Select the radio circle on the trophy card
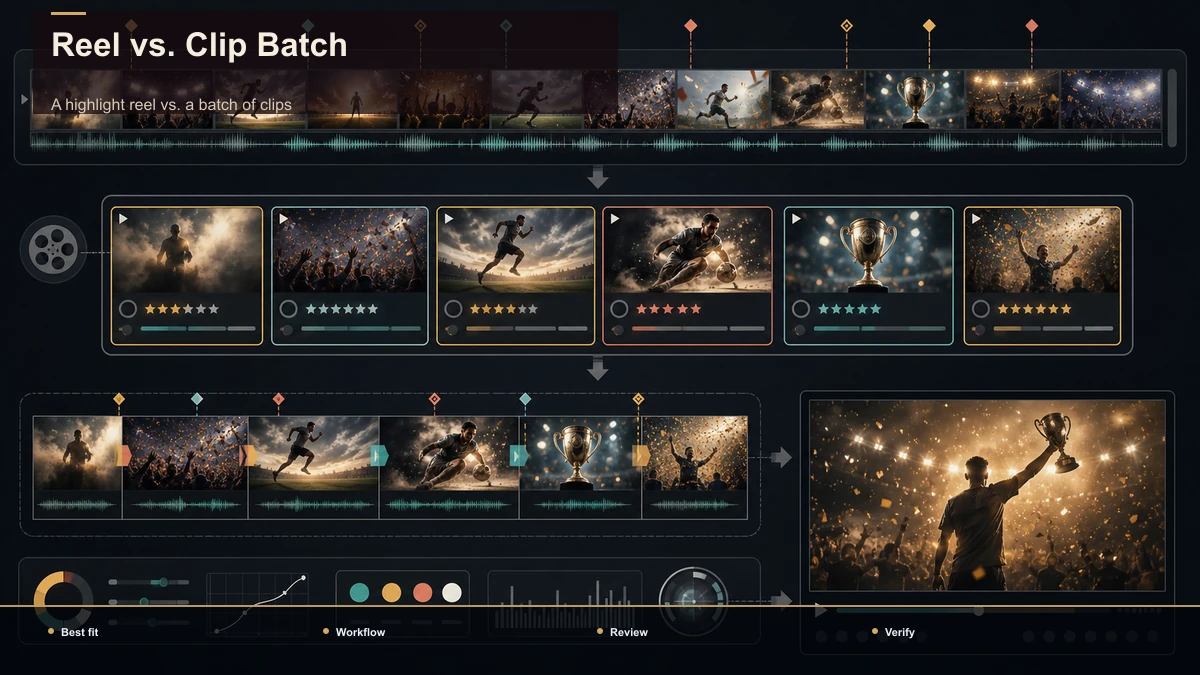The width and height of the screenshot is (1200, 675). tap(800, 309)
